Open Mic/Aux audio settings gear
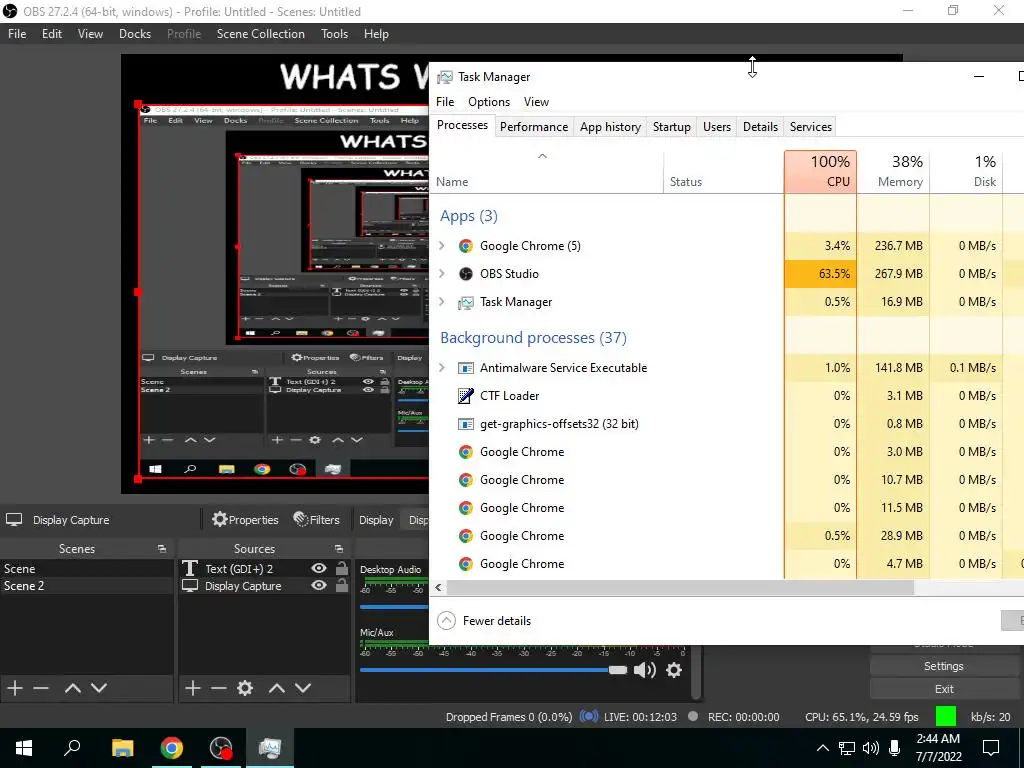This screenshot has width=1024, height=768. (x=674, y=670)
